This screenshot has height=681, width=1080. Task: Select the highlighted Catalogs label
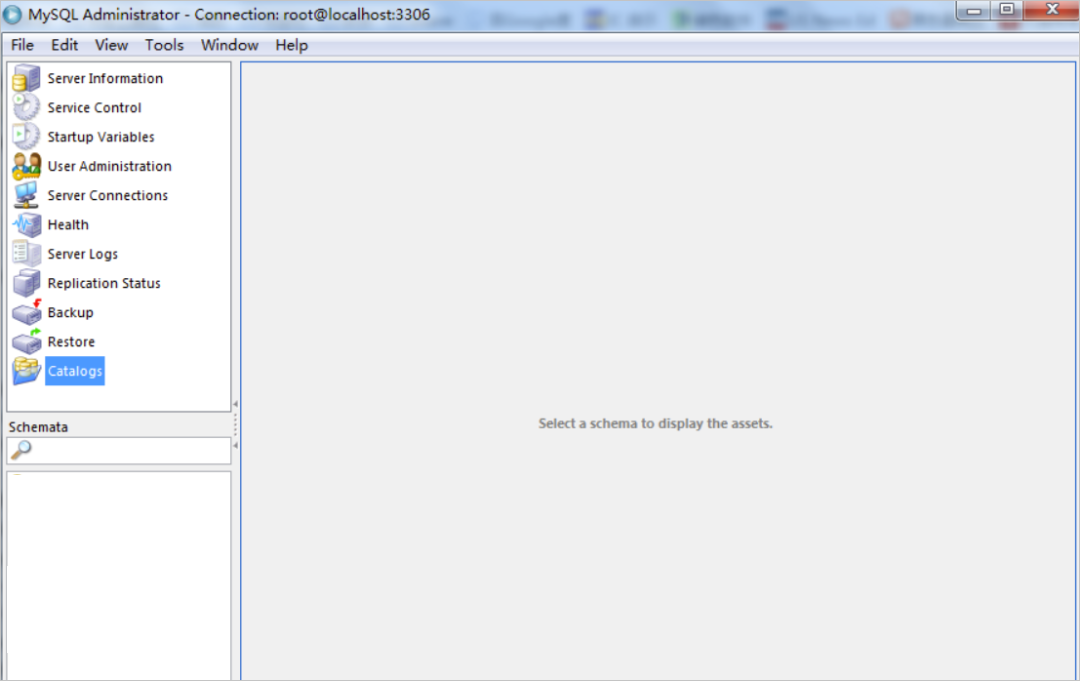tap(75, 371)
